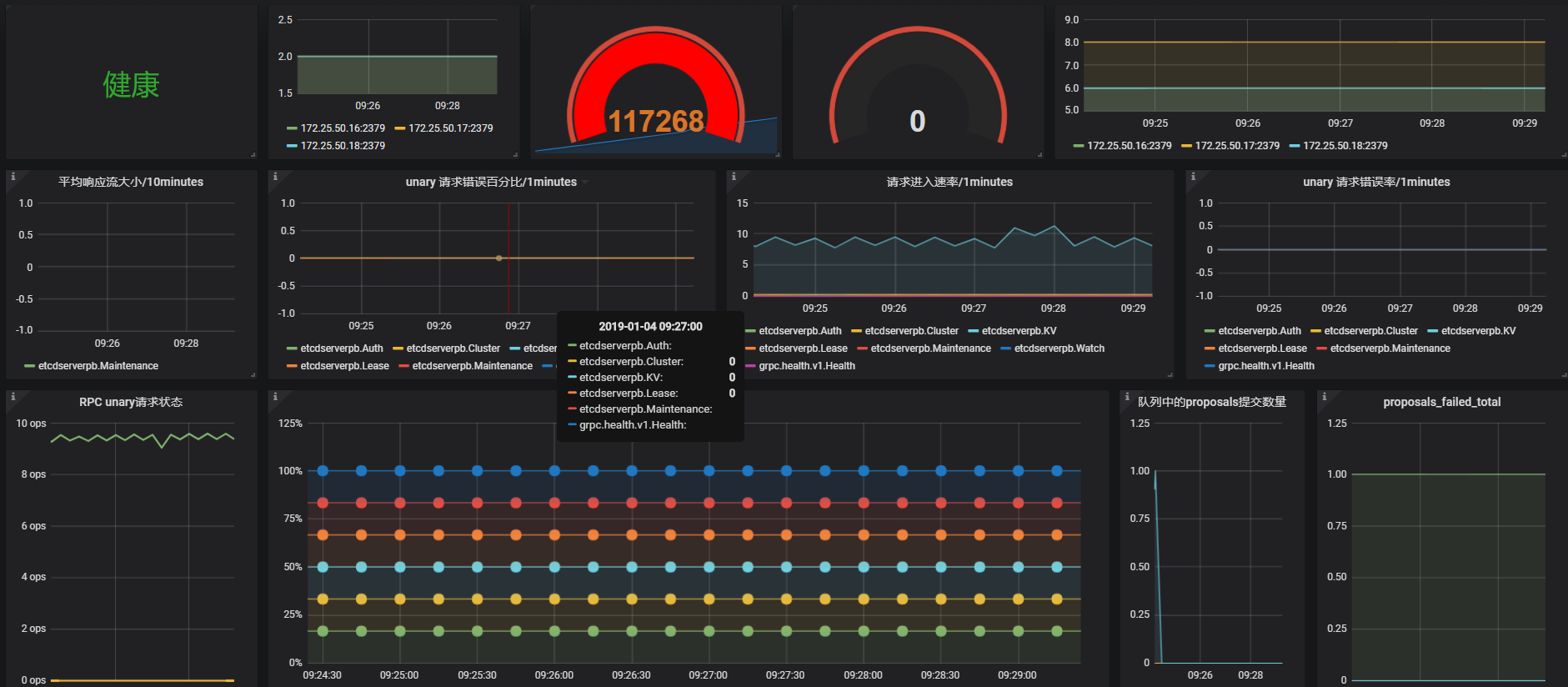
Task: Click info icon of unary 请求错误百分比 panel
Action: [x=275, y=177]
